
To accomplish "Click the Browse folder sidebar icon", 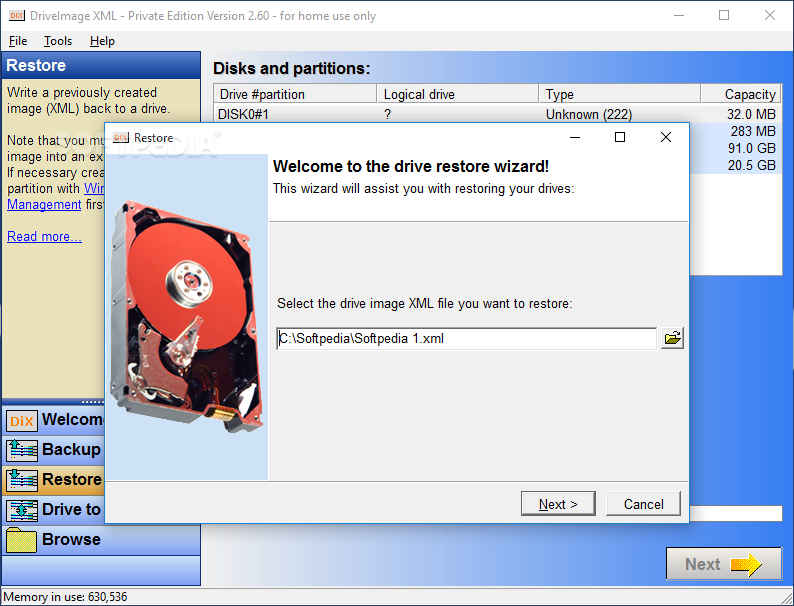I will pyautogui.click(x=21, y=540).
